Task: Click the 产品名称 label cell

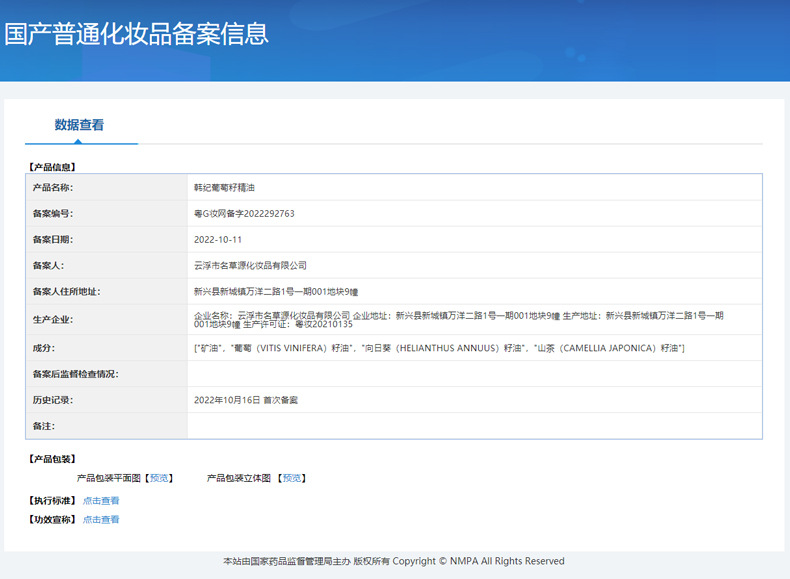Action: pyautogui.click(x=53, y=187)
